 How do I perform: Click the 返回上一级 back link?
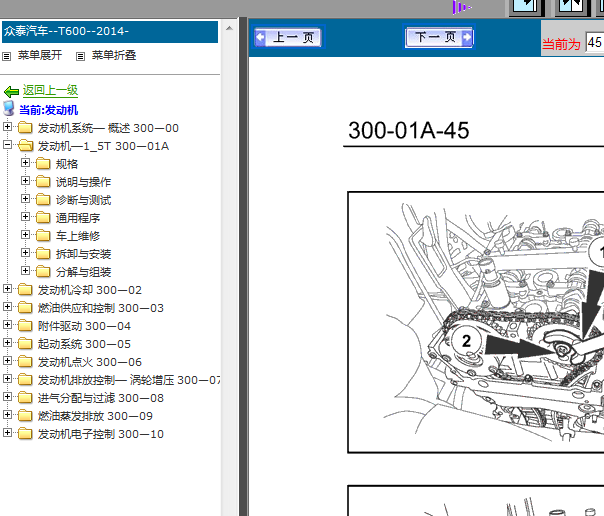coord(50,90)
